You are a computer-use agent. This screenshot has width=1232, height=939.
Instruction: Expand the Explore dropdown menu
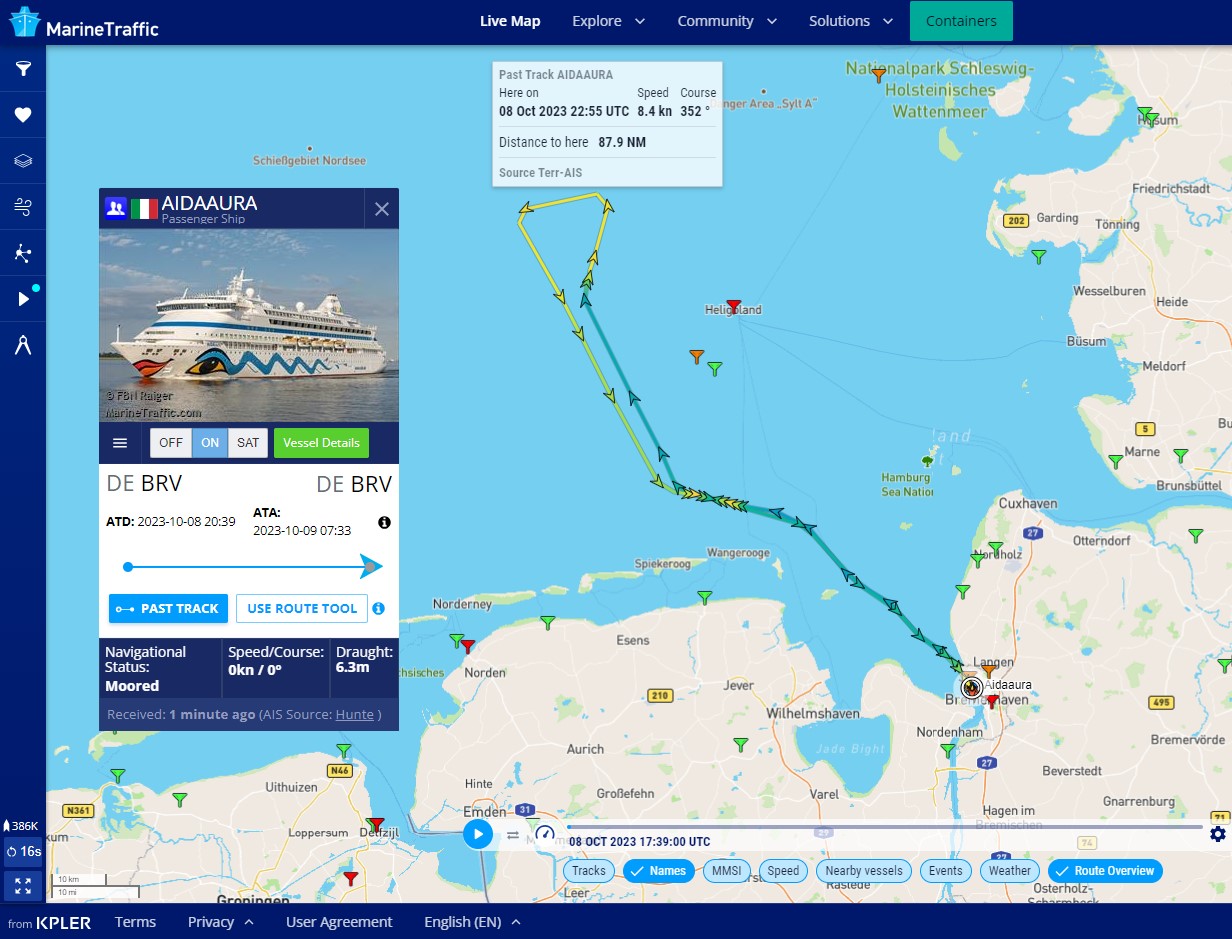(x=608, y=21)
